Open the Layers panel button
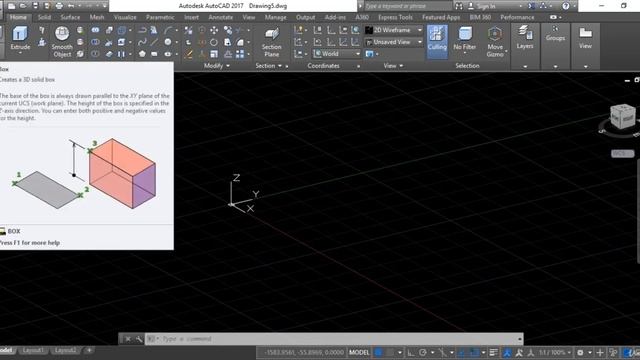 pyautogui.click(x=525, y=37)
